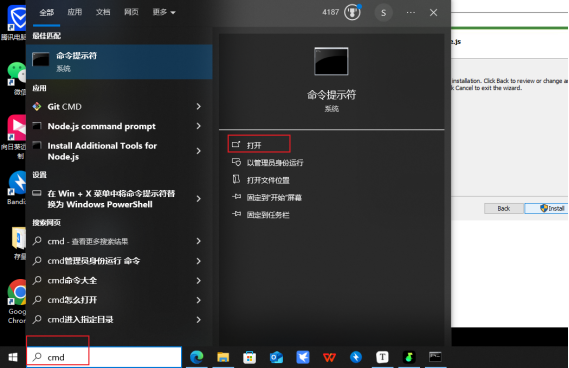This screenshot has height=368, width=569.
Task: Open Bandicam desktop shortcut
Action: [x=16, y=188]
